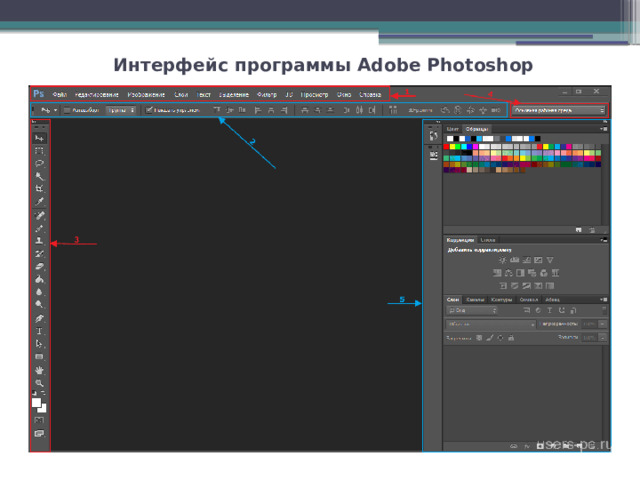Open the Просмотр menu

click(x=314, y=94)
